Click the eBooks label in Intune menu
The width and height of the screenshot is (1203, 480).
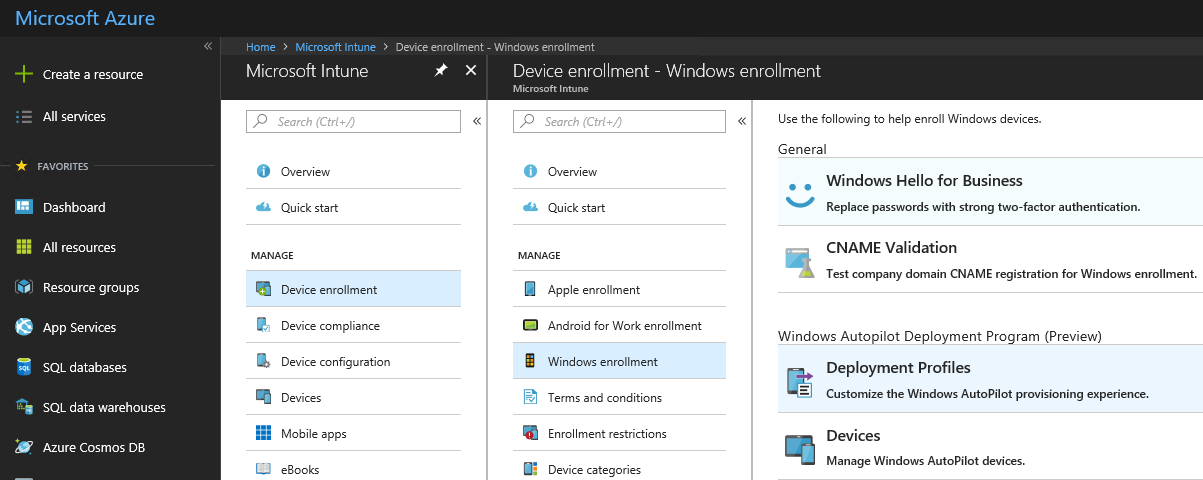coord(300,469)
